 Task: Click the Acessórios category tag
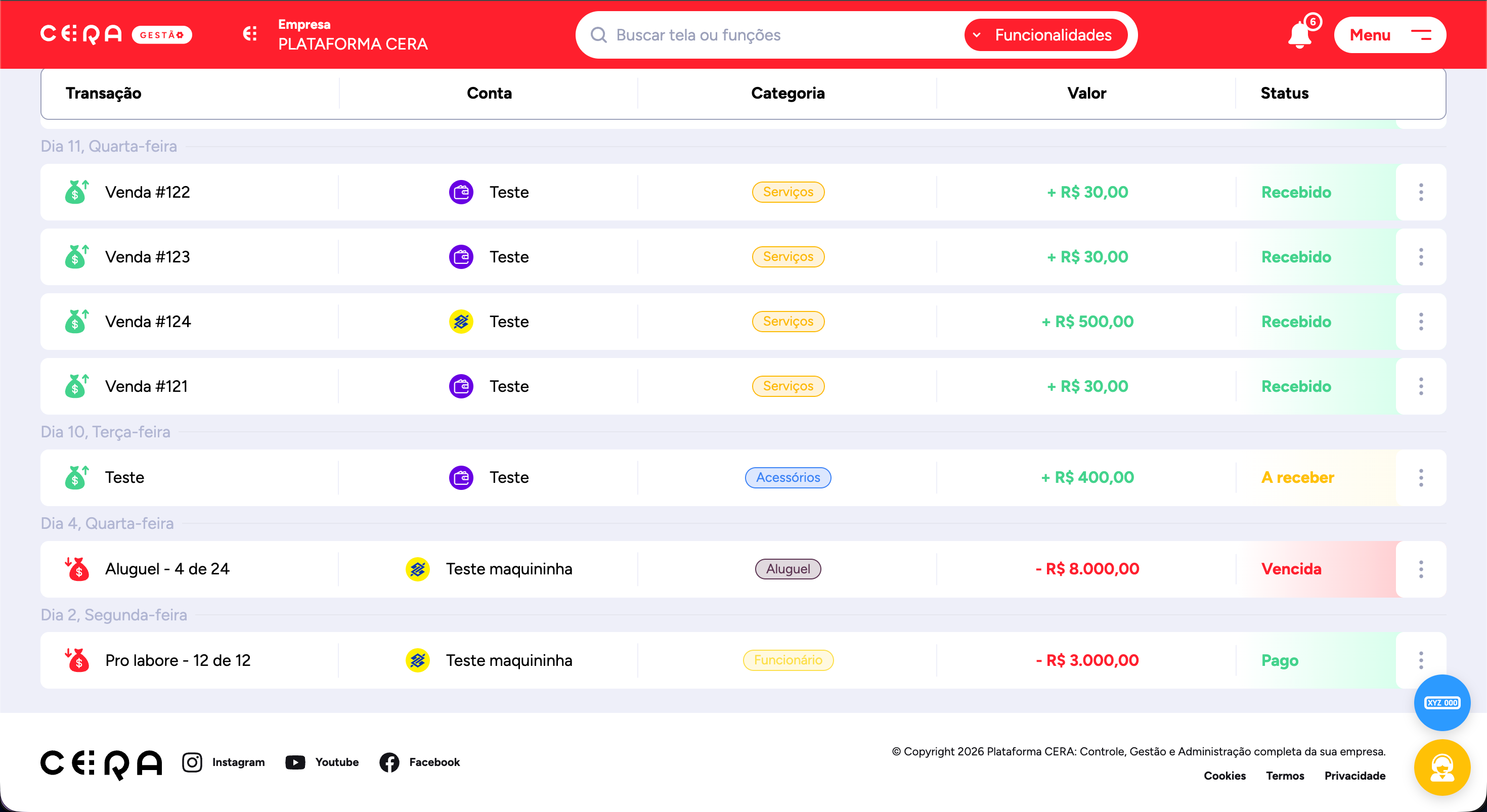788,478
